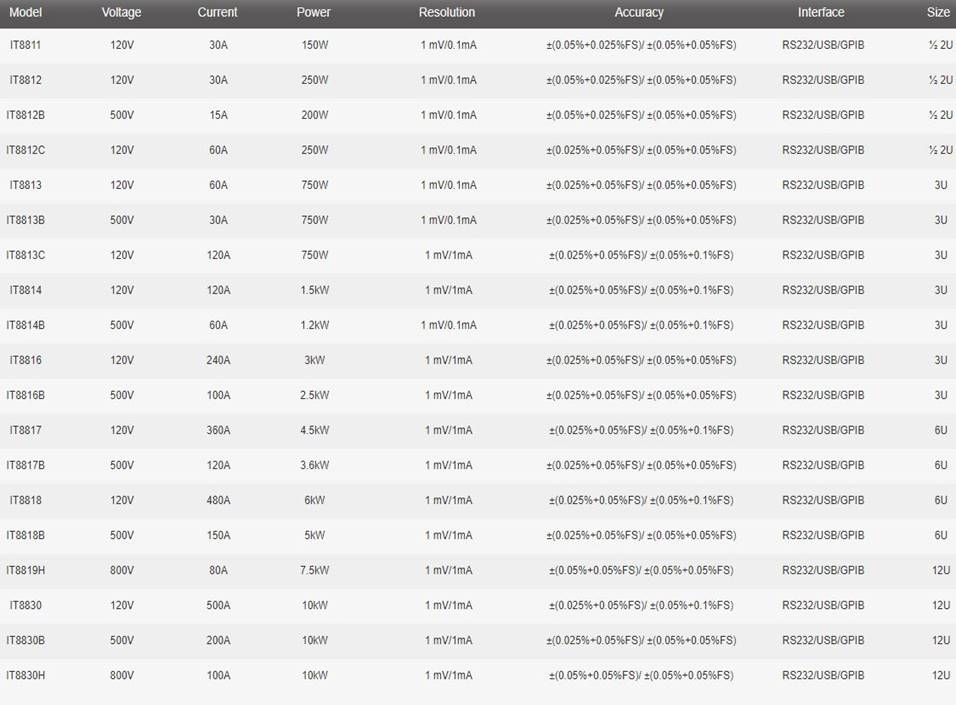Screen dimensions: 956x705
Task: Click the 360A current value
Action: point(219,430)
